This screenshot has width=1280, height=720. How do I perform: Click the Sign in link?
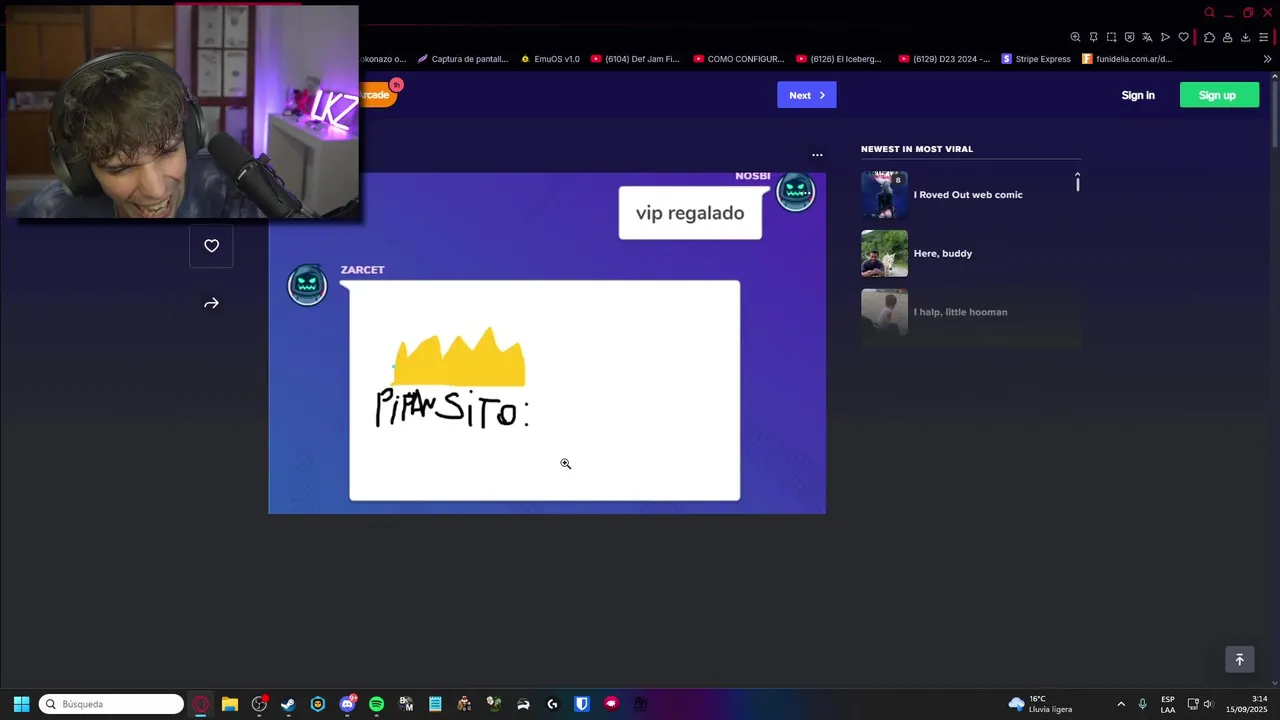pyautogui.click(x=1138, y=95)
